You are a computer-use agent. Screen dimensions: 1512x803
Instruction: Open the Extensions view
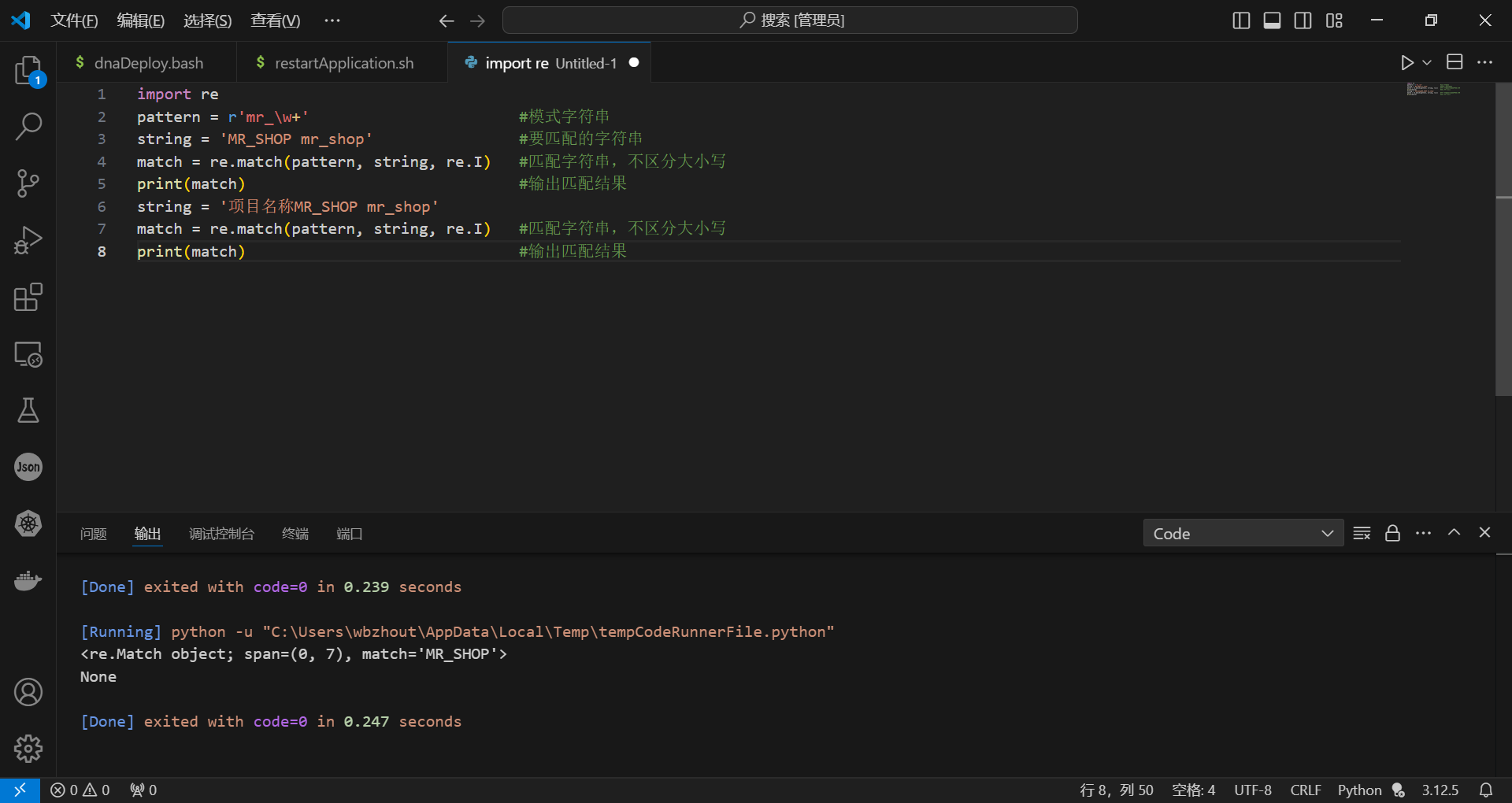tap(28, 297)
